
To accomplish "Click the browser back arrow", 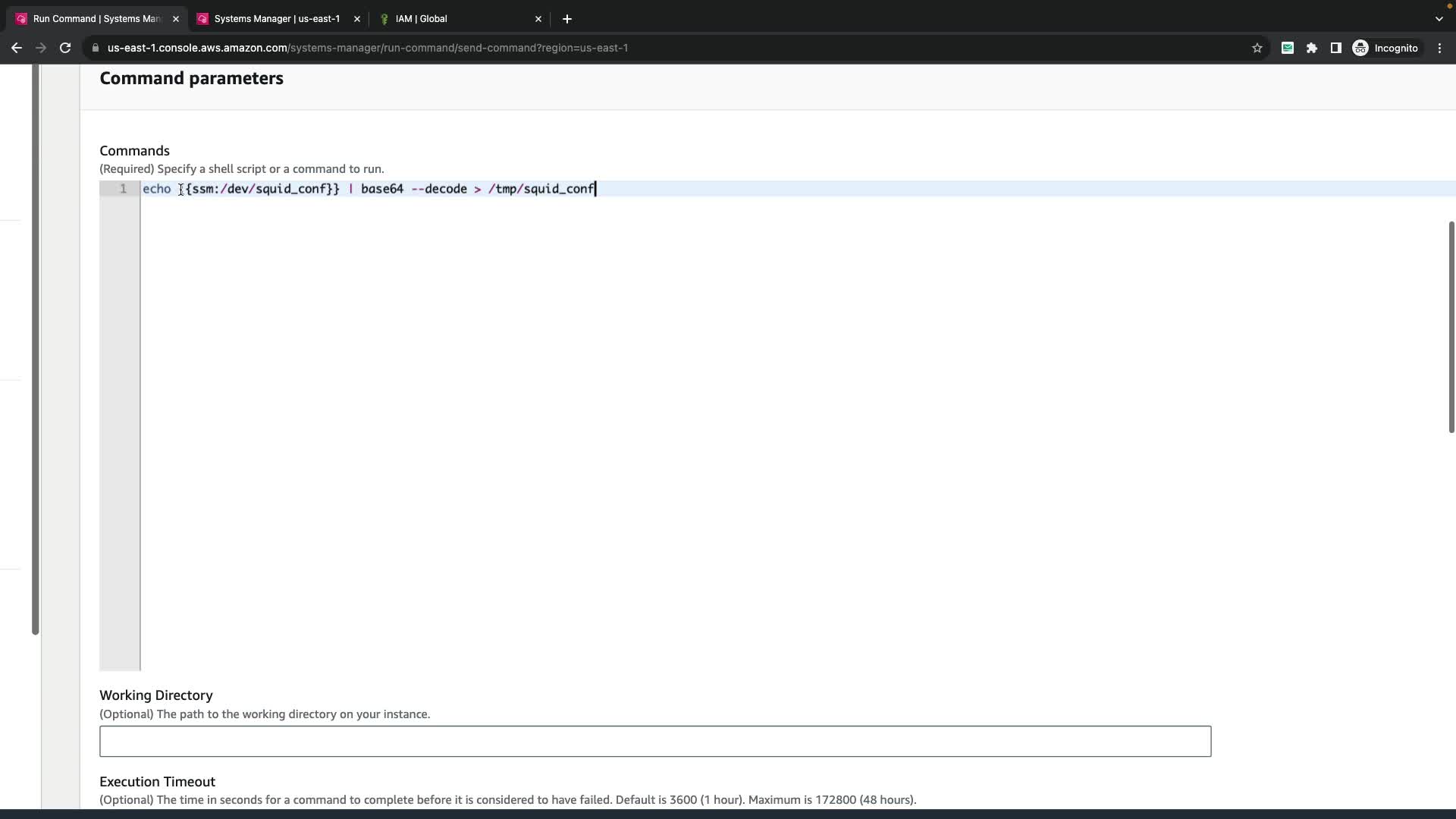I will coord(17,48).
